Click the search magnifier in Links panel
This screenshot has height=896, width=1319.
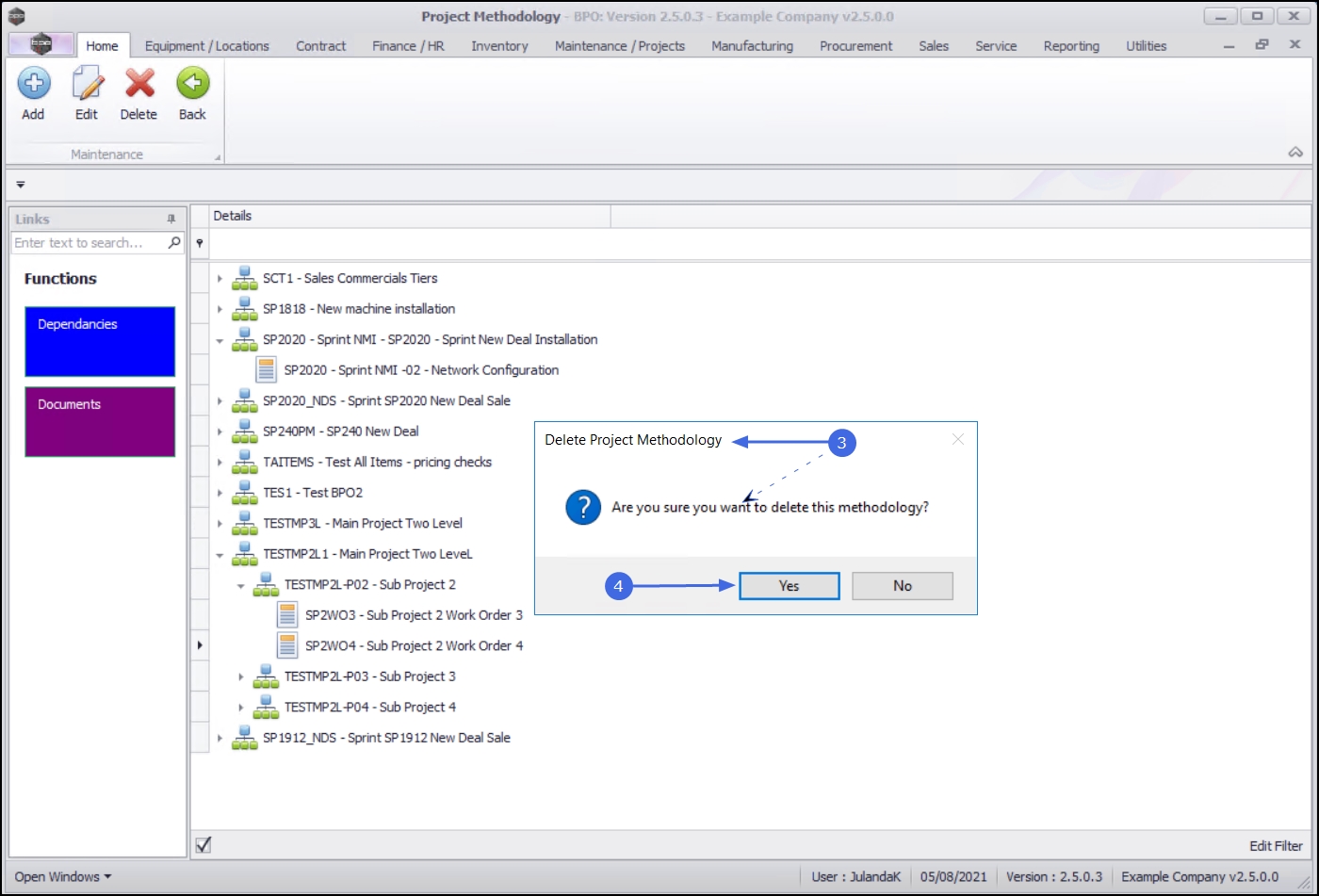(174, 242)
